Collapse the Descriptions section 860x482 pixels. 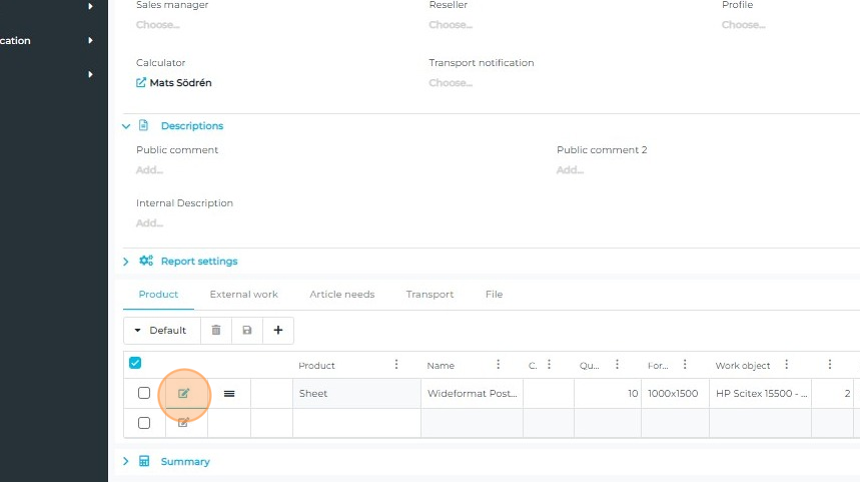pyautogui.click(x=127, y=126)
